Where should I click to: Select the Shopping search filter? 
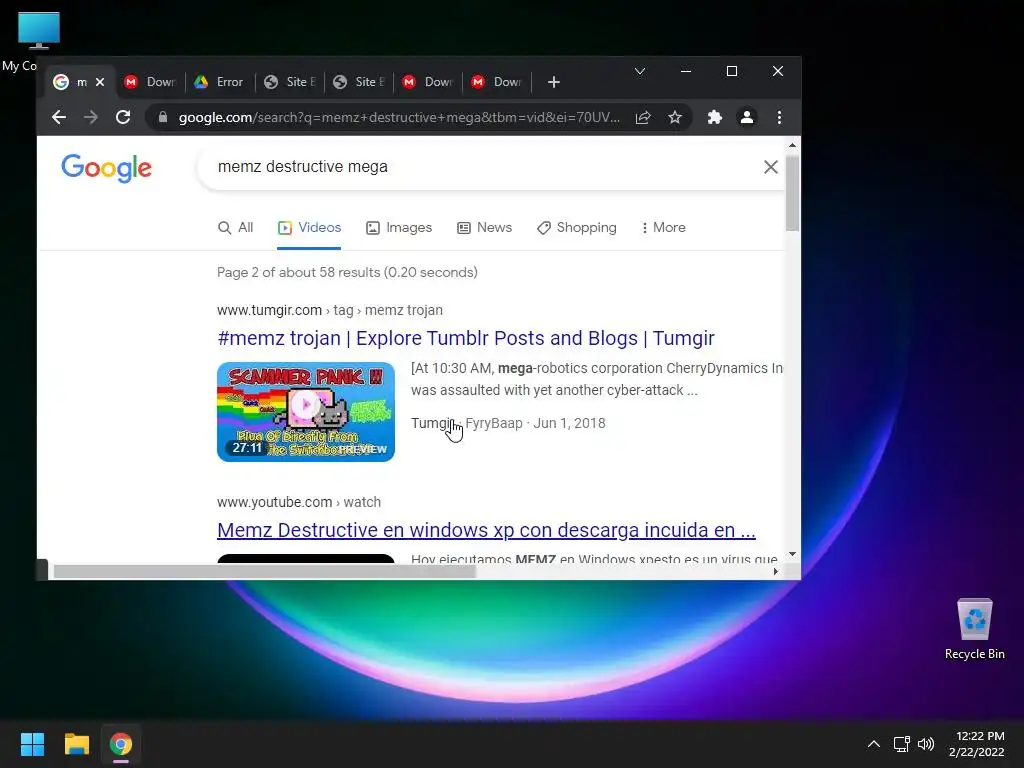577,228
